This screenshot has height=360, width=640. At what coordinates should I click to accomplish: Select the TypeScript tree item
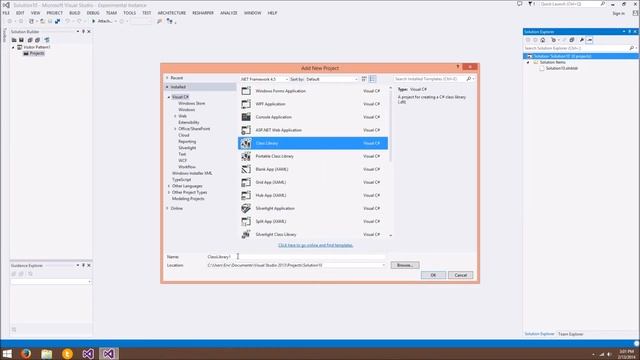182,180
